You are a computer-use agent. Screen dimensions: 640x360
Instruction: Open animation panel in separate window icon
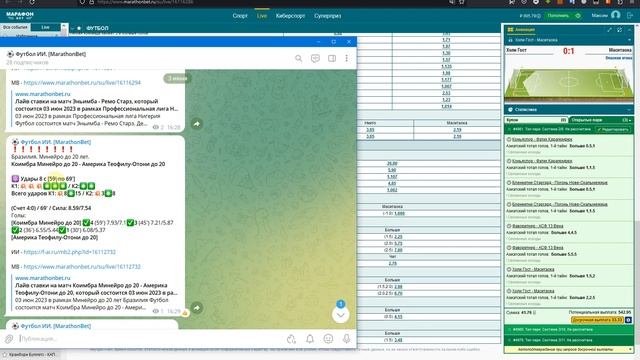coord(620,29)
